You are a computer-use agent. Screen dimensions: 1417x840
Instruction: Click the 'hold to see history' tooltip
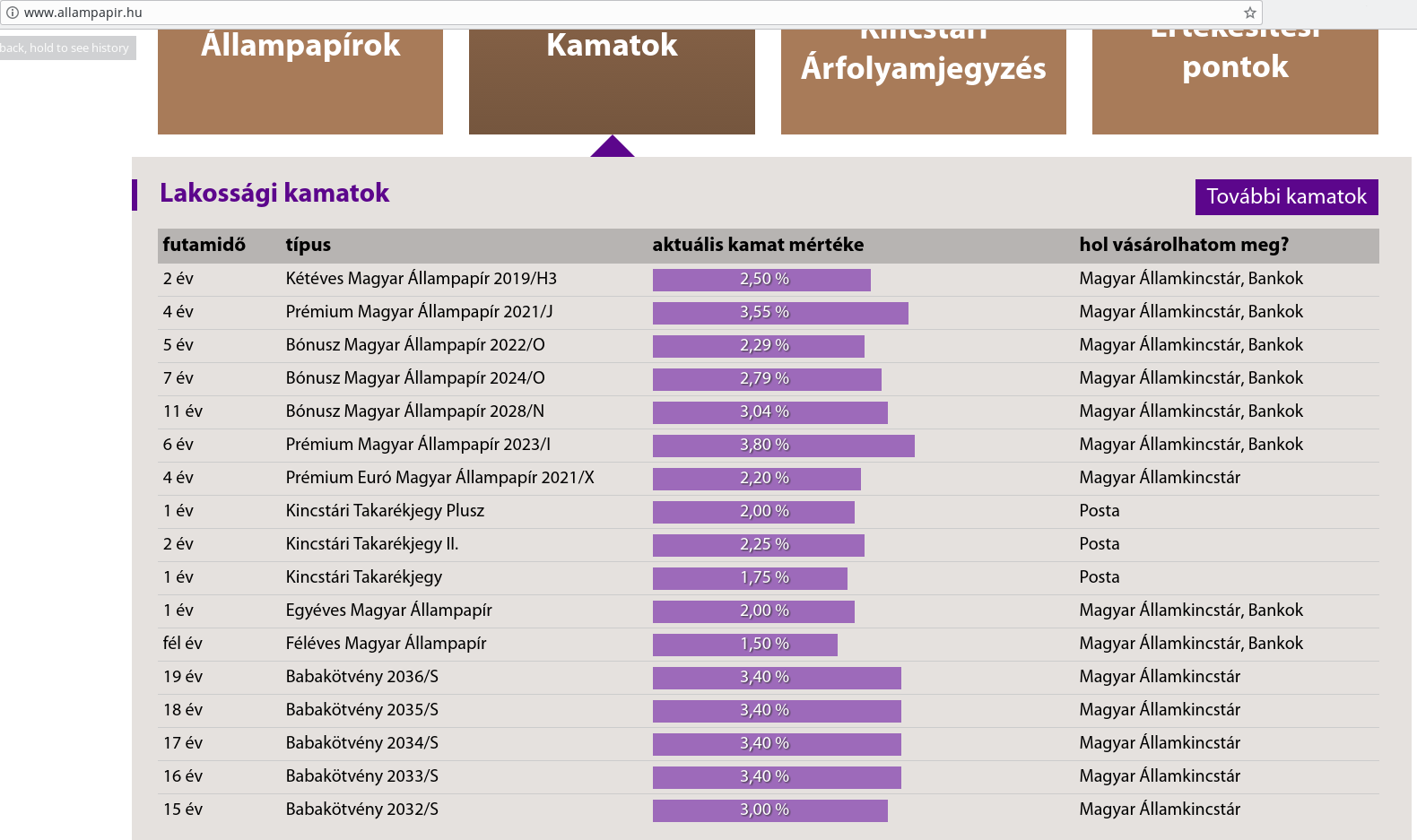[67, 48]
